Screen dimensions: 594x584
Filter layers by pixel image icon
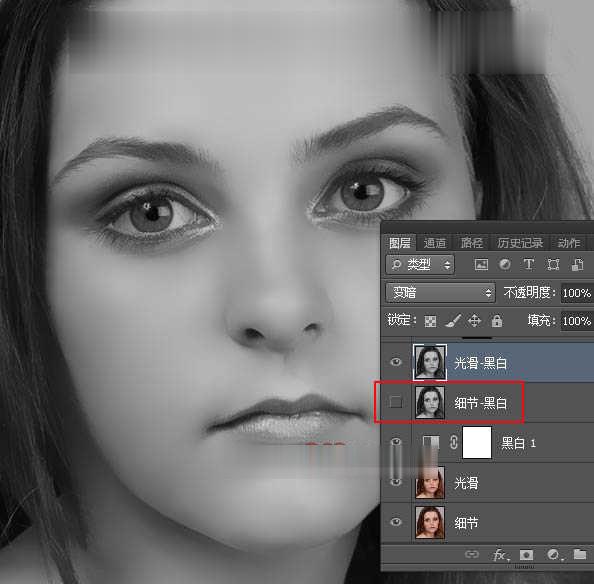click(x=481, y=265)
